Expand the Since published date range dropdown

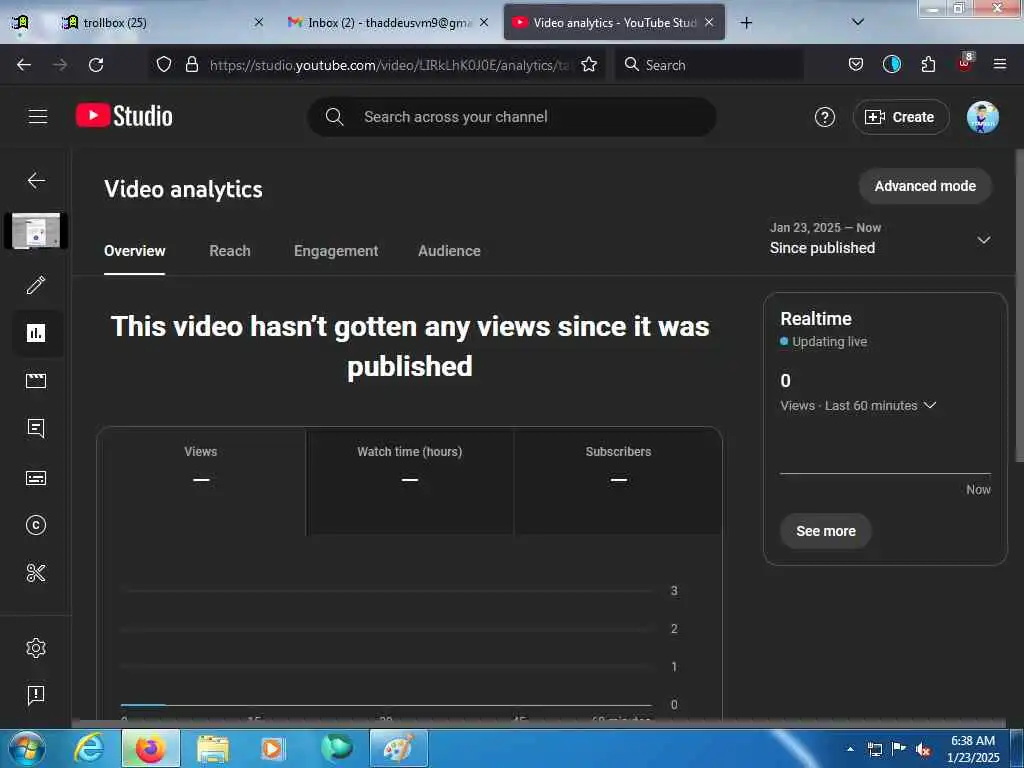pos(880,239)
